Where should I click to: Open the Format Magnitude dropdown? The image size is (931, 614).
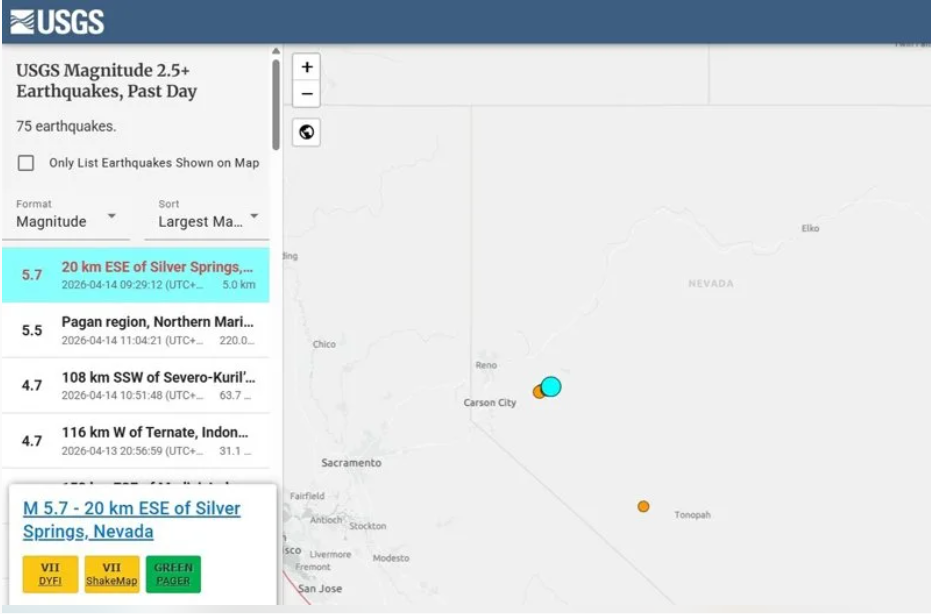(66, 221)
